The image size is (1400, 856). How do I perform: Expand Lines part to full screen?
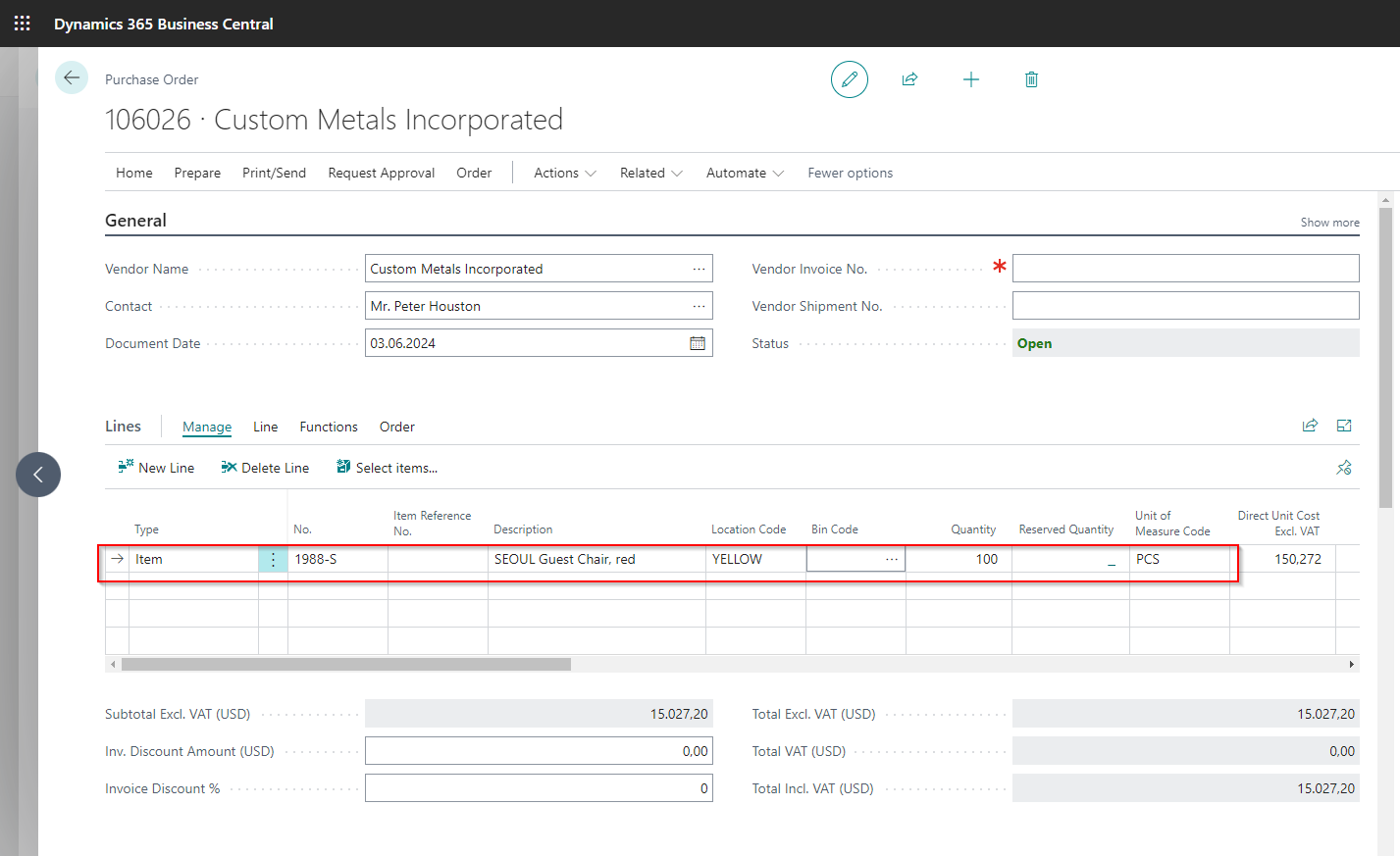click(1344, 425)
